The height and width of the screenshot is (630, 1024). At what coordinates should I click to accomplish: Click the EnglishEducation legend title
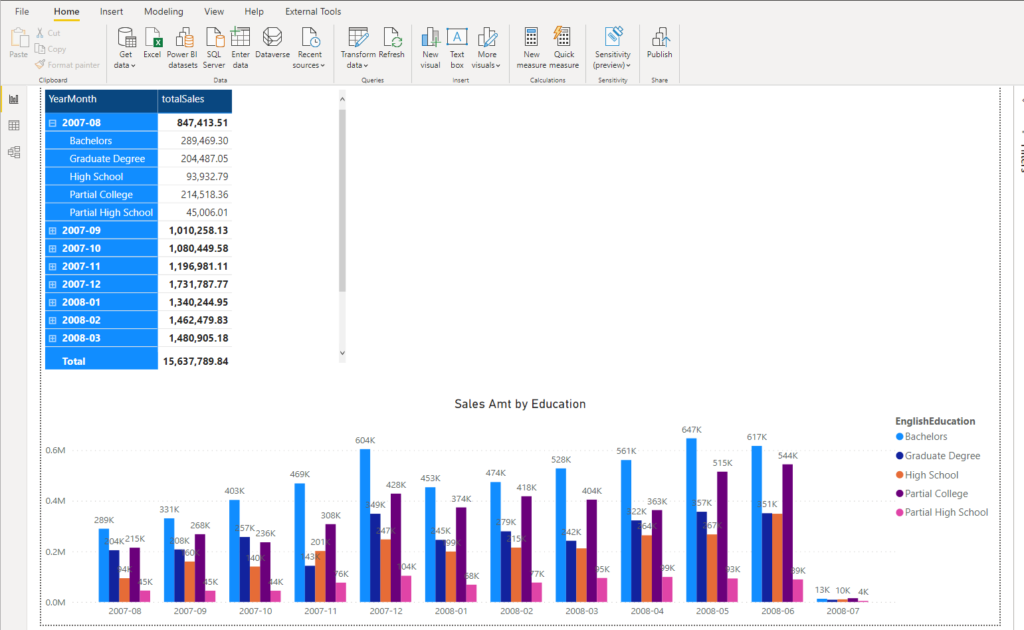point(935,421)
